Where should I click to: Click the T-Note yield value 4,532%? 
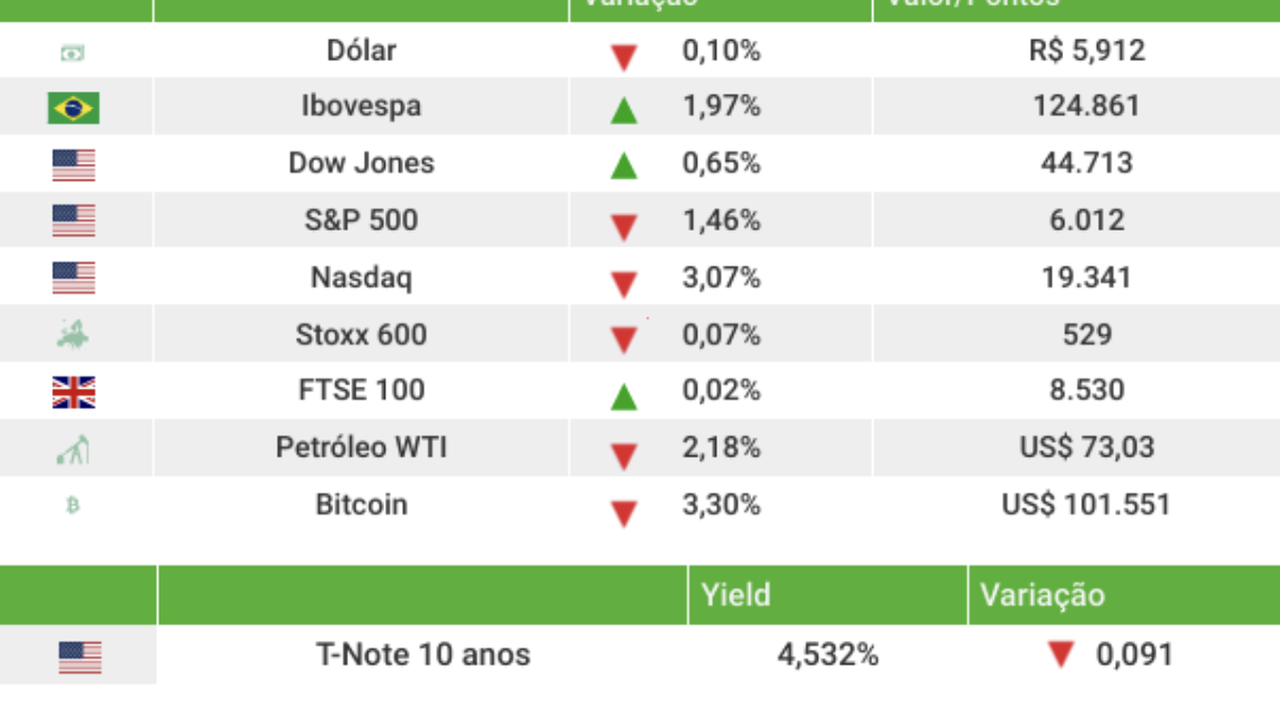point(828,655)
